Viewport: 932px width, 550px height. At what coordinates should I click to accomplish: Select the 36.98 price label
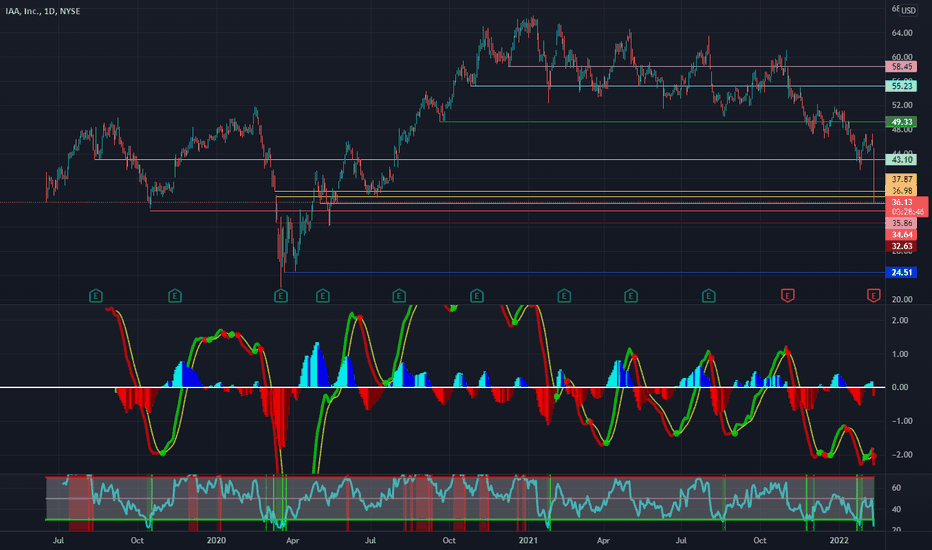[901, 190]
